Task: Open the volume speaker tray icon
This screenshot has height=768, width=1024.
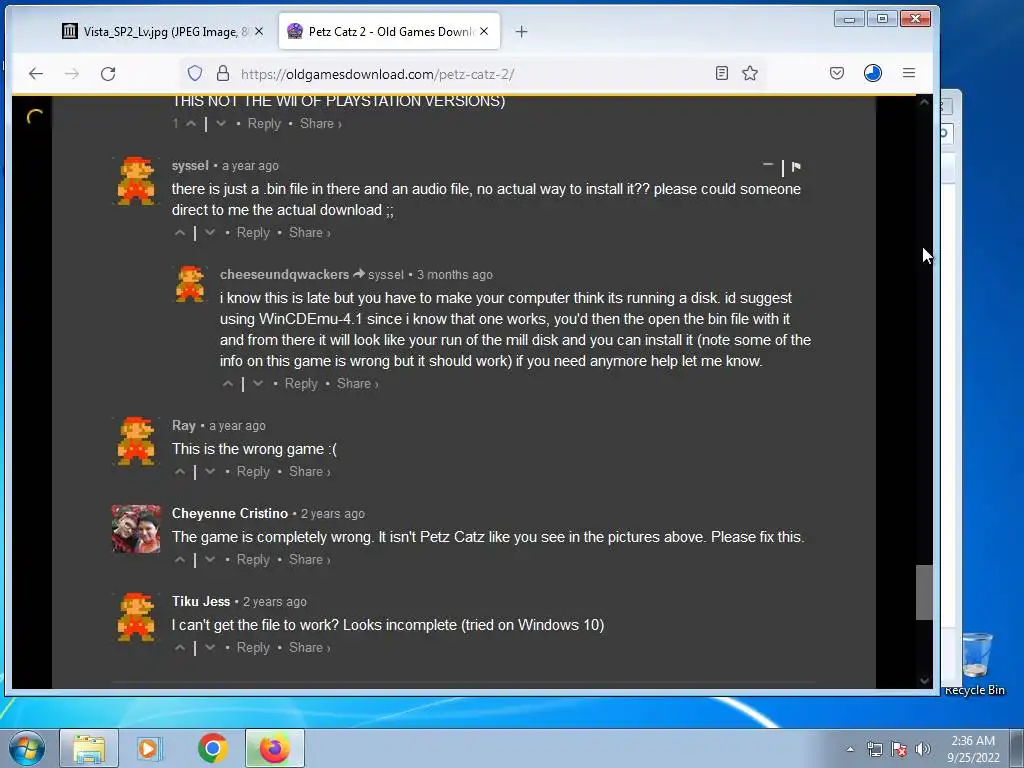Action: pyautogui.click(x=922, y=749)
